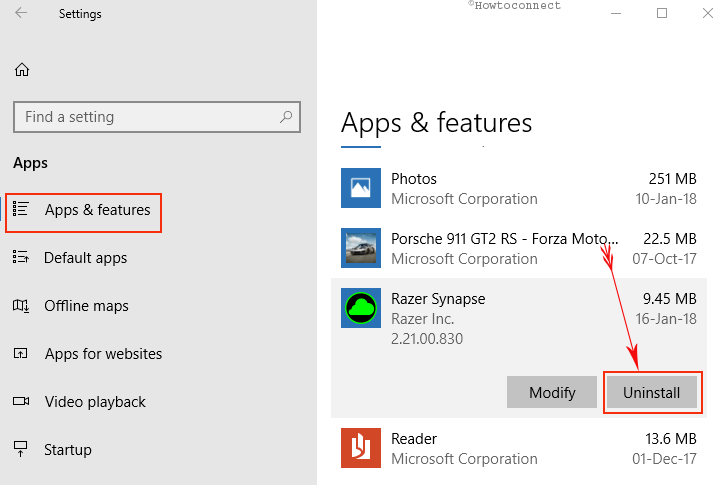This screenshot has width=726, height=485.
Task: Click the Razer Synapse green cloud icon
Action: (x=361, y=308)
